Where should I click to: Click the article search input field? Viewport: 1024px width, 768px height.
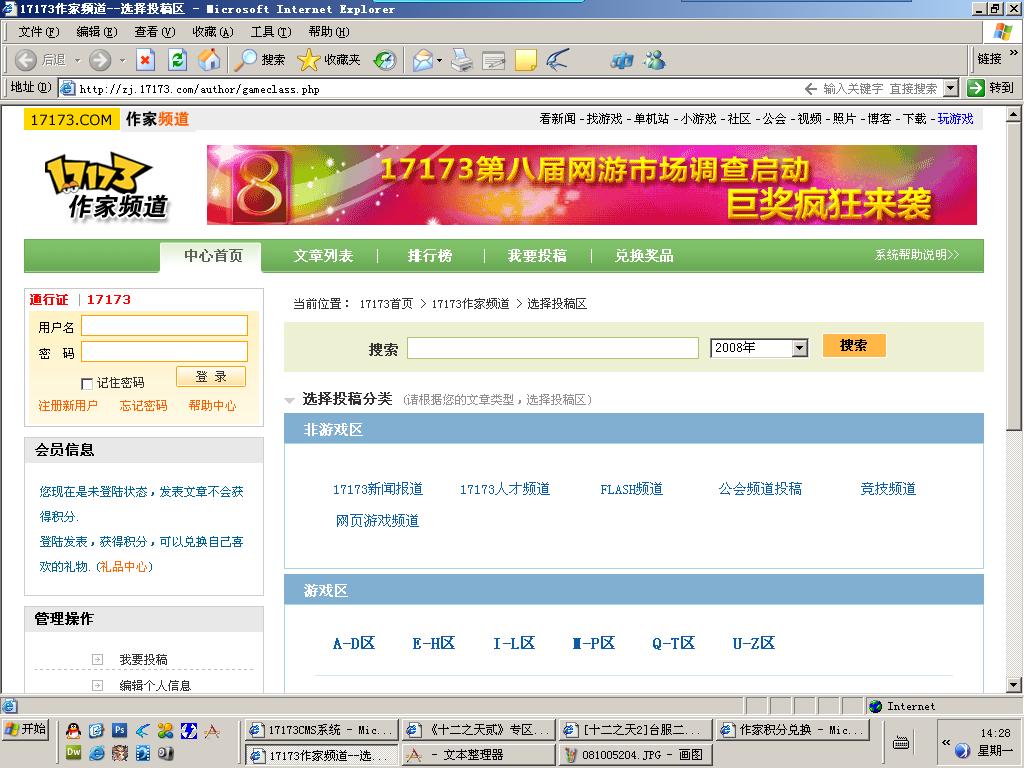[552, 348]
